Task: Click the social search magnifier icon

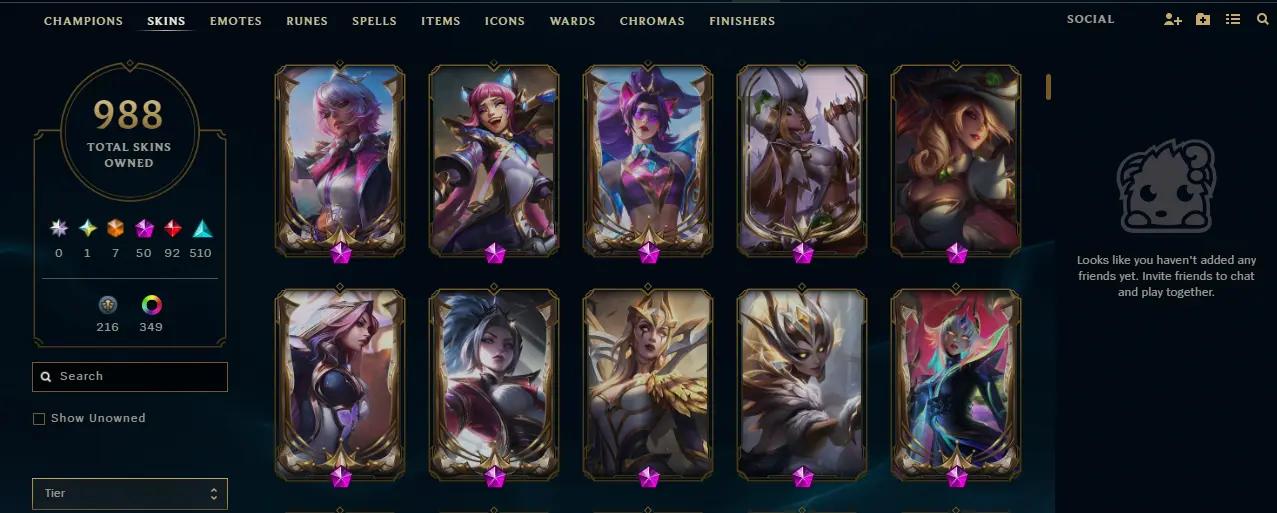Action: (1262, 20)
